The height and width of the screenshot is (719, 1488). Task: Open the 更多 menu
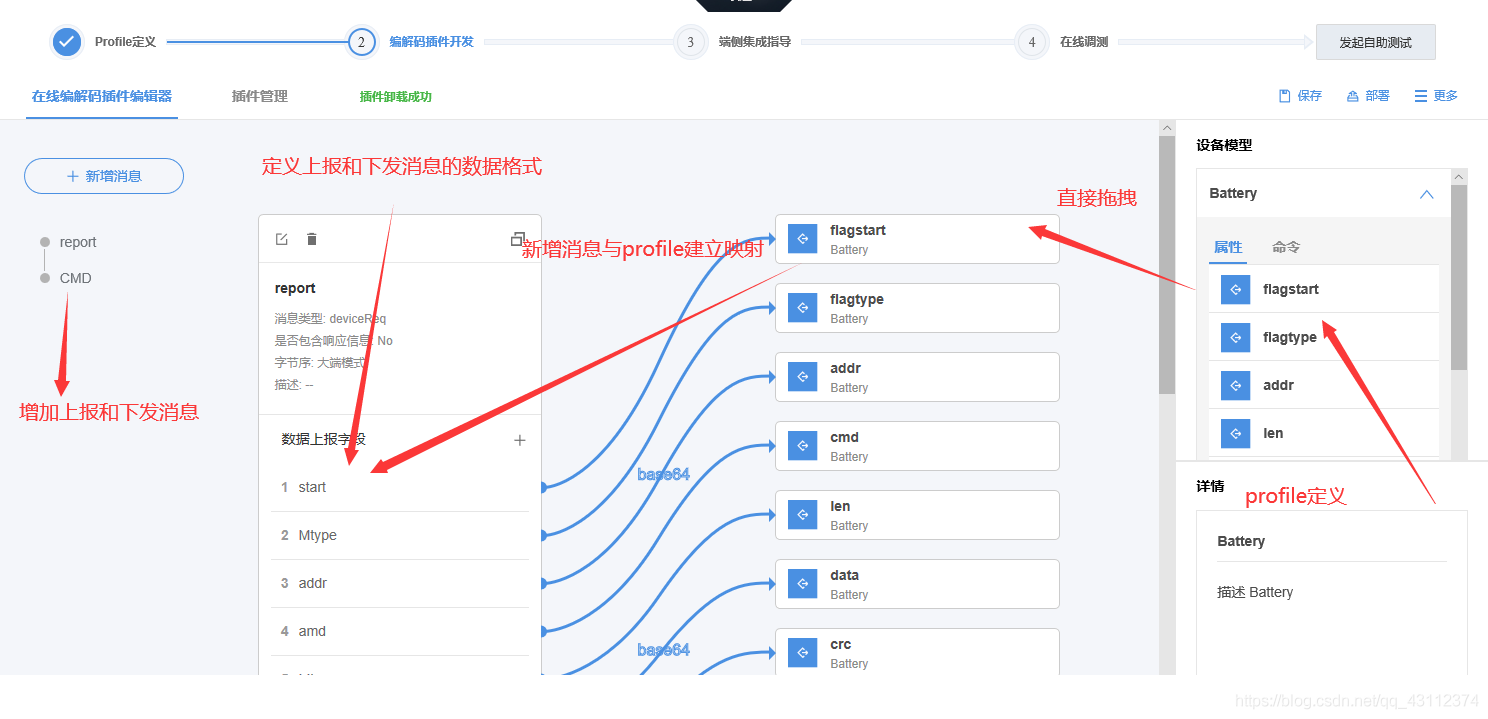coord(1436,96)
